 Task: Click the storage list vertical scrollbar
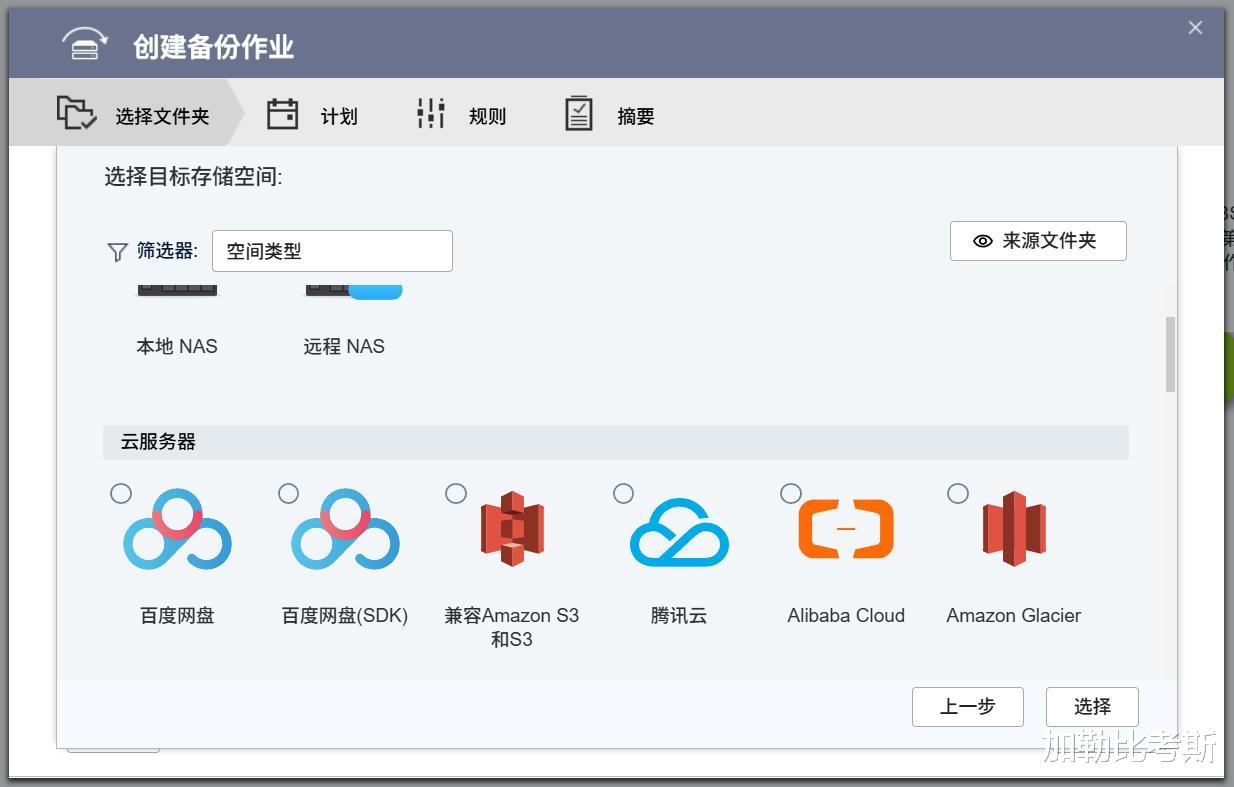(x=1170, y=354)
